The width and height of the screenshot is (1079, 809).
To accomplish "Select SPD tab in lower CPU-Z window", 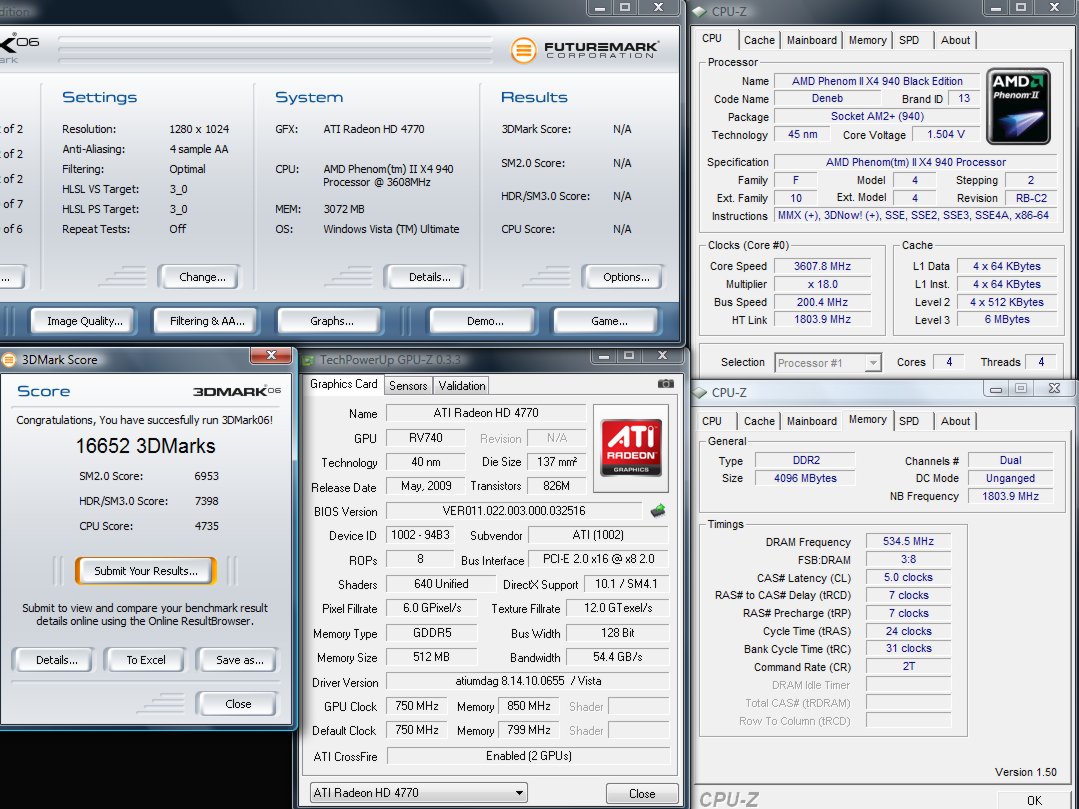I will click(x=909, y=421).
